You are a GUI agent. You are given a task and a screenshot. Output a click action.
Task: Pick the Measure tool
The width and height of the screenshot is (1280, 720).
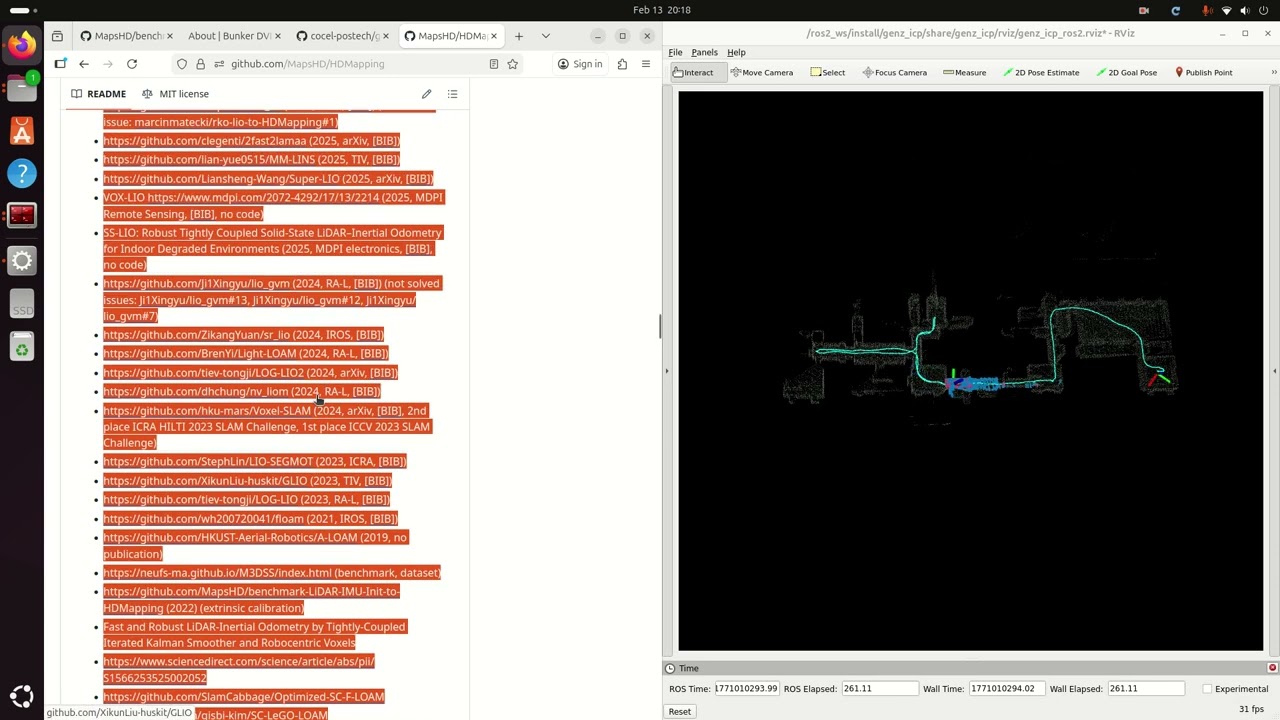point(964,72)
